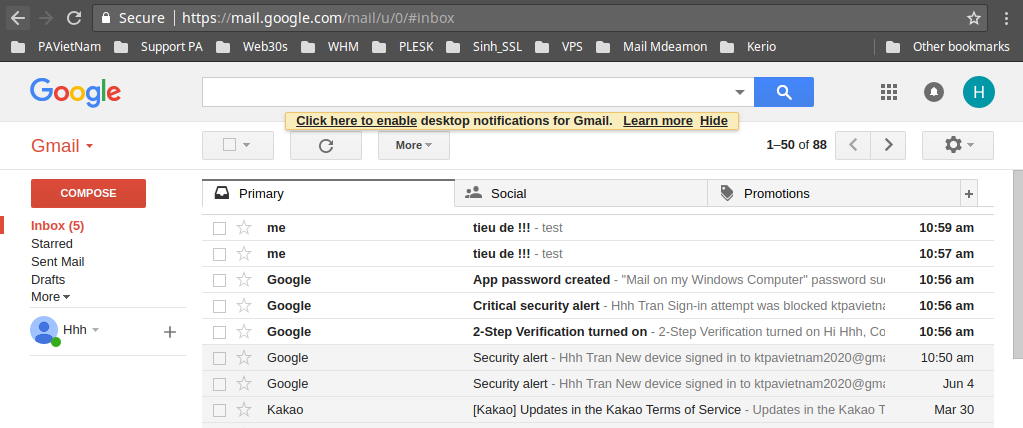Viewport: 1023px width, 428px height.
Task: Open the Critical security alert email
Action: click(598, 306)
